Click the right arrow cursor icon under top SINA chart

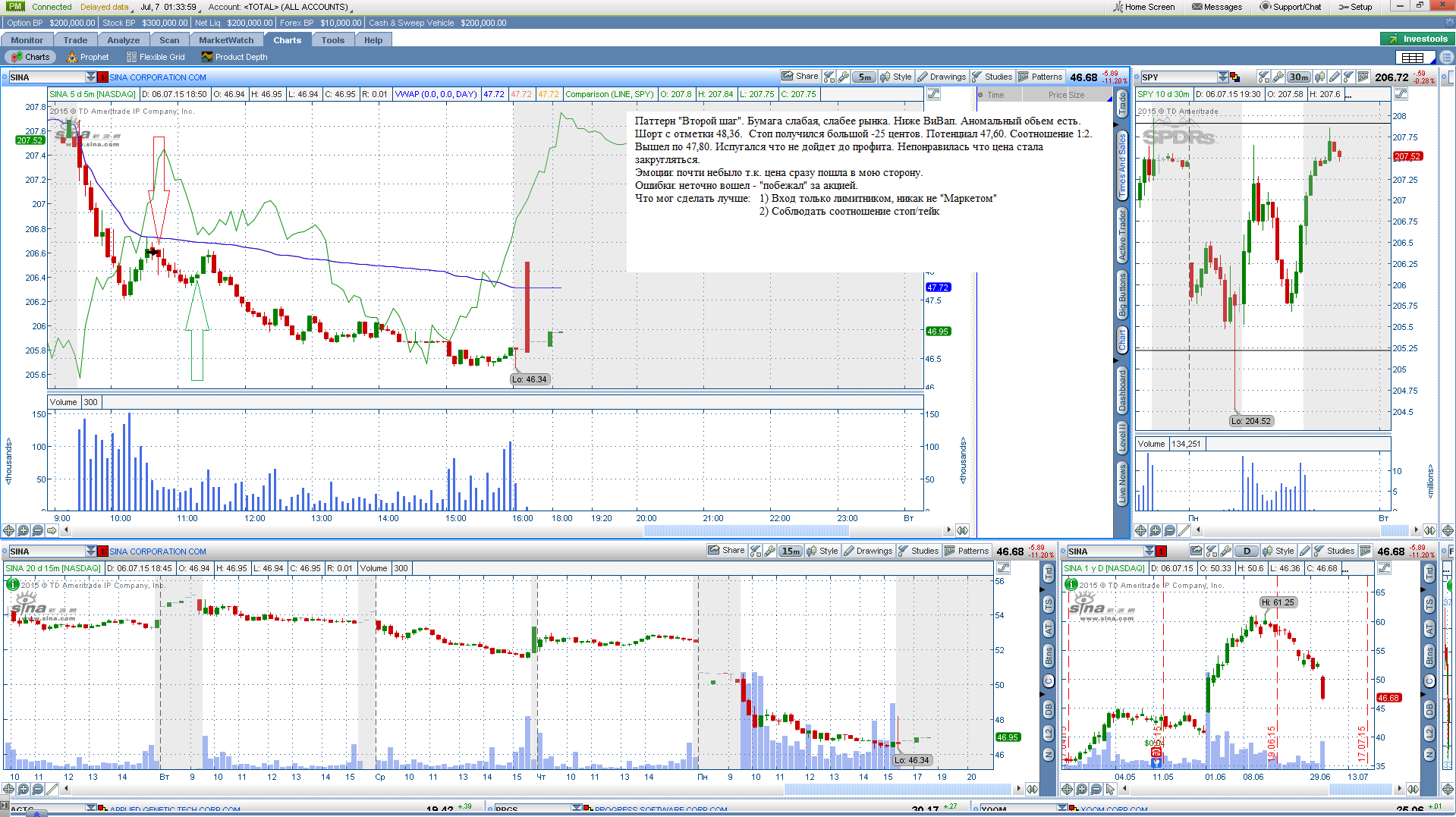click(52, 530)
